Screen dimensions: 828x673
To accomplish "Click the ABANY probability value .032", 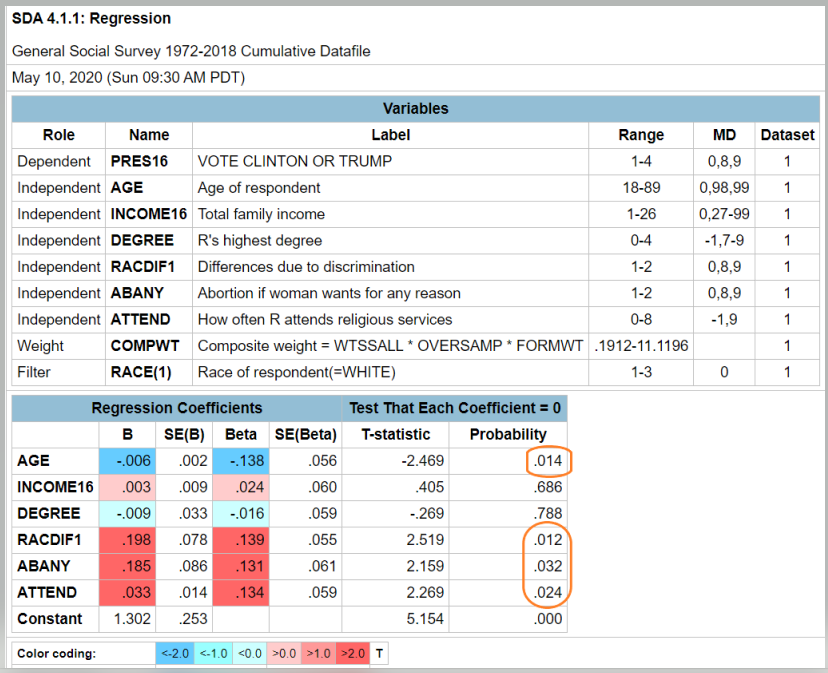I will tap(548, 566).
